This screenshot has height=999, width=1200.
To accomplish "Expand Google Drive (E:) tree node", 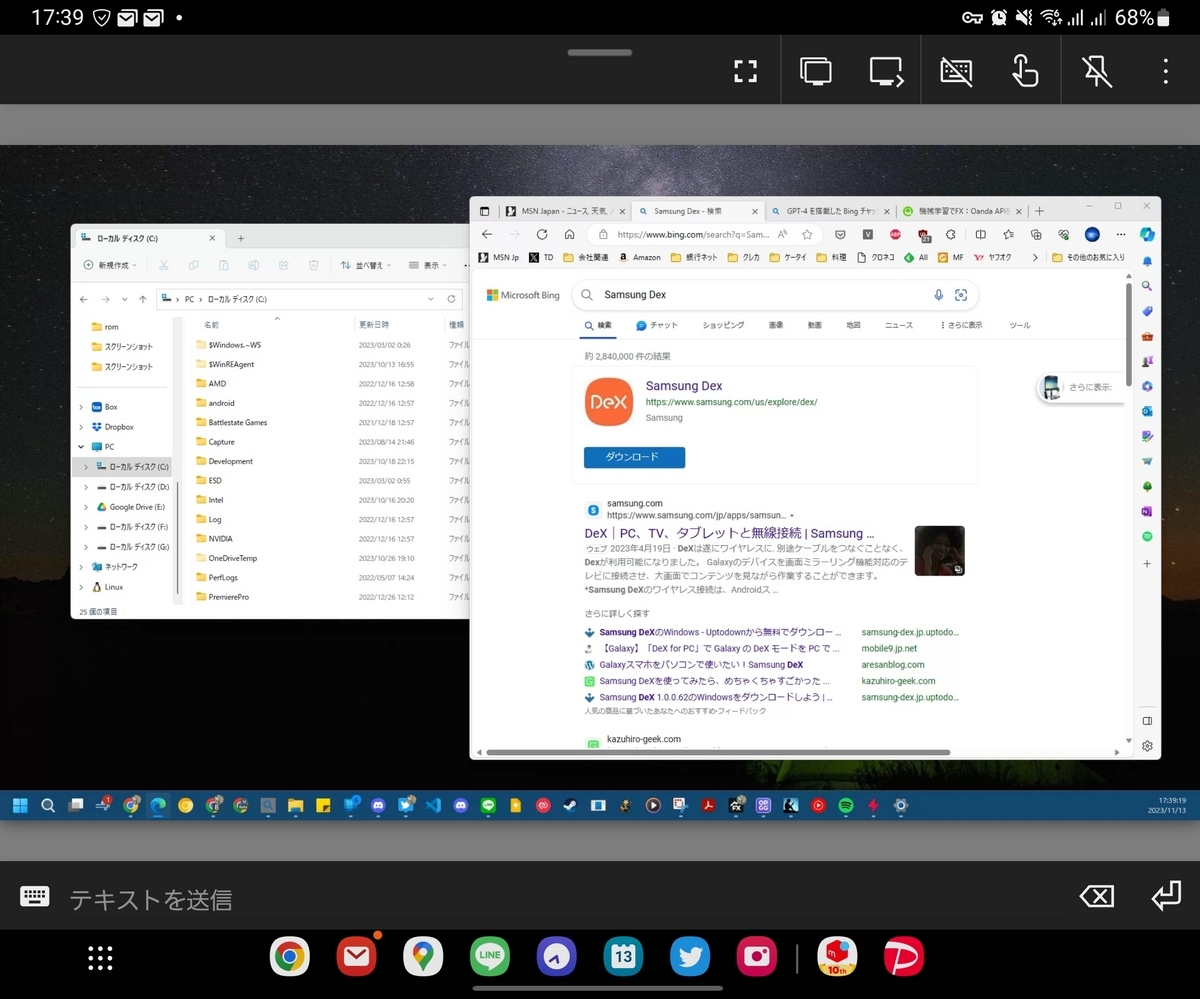I will pyautogui.click(x=87, y=507).
